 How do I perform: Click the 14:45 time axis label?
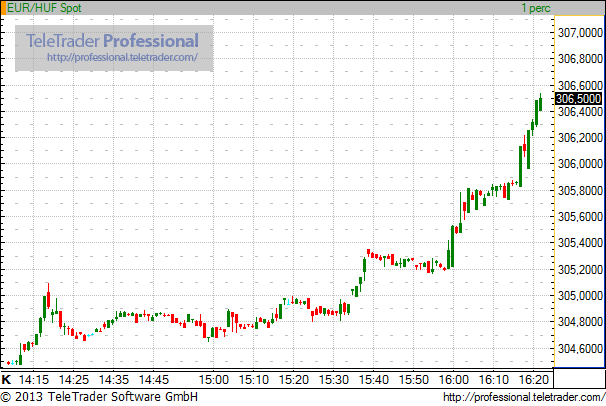[153, 380]
